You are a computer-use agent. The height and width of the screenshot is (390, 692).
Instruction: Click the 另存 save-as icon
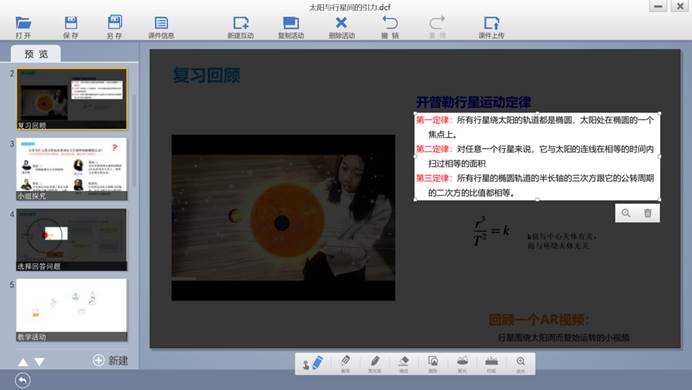[x=114, y=26]
